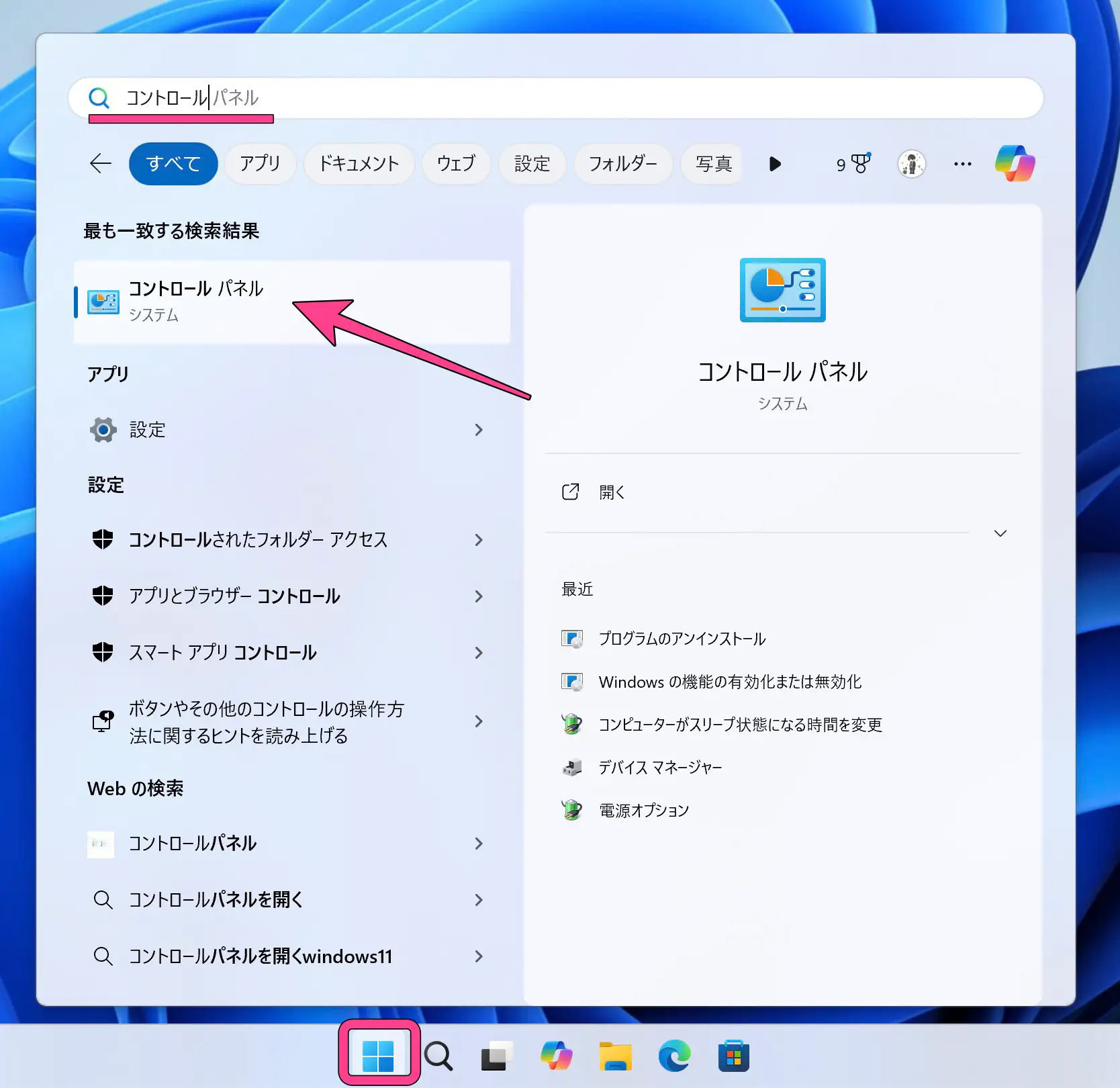
Task: Open the three-dot more options menu
Action: click(x=962, y=164)
